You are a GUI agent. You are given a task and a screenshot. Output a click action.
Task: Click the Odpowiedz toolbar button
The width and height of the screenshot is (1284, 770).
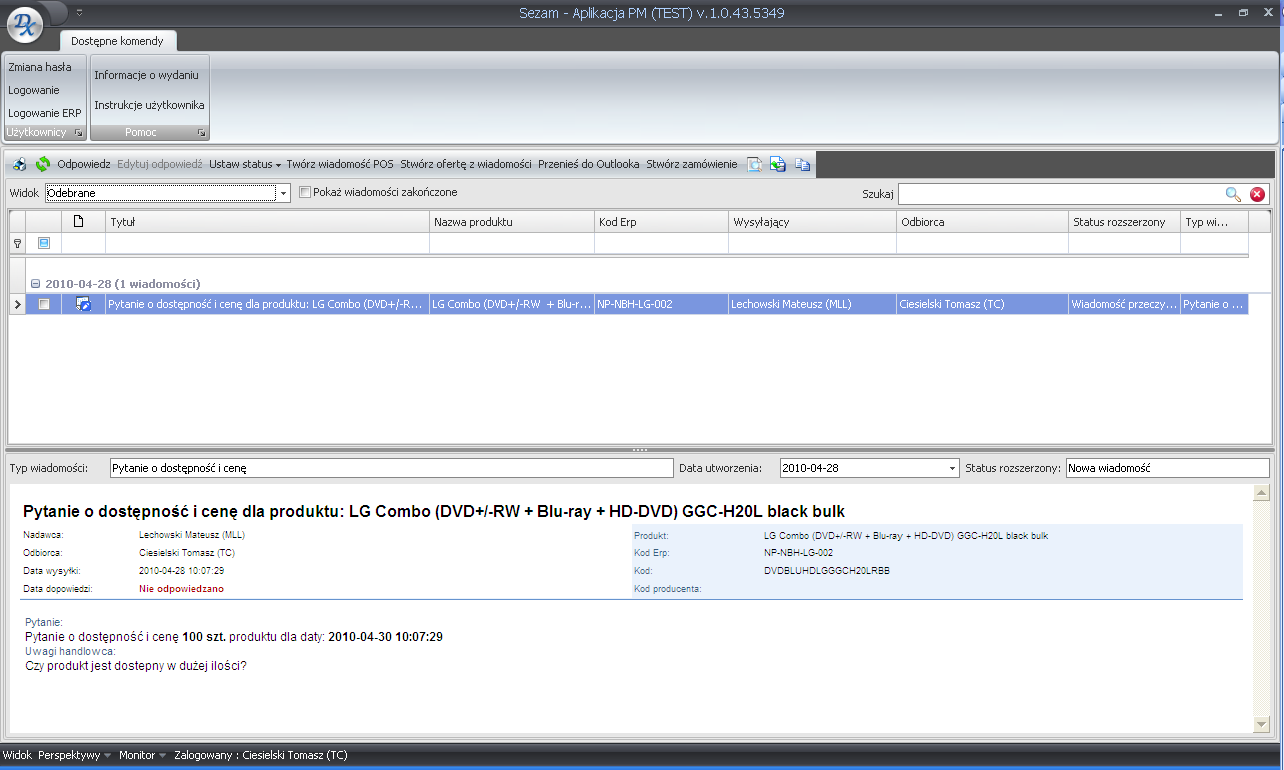click(x=84, y=164)
